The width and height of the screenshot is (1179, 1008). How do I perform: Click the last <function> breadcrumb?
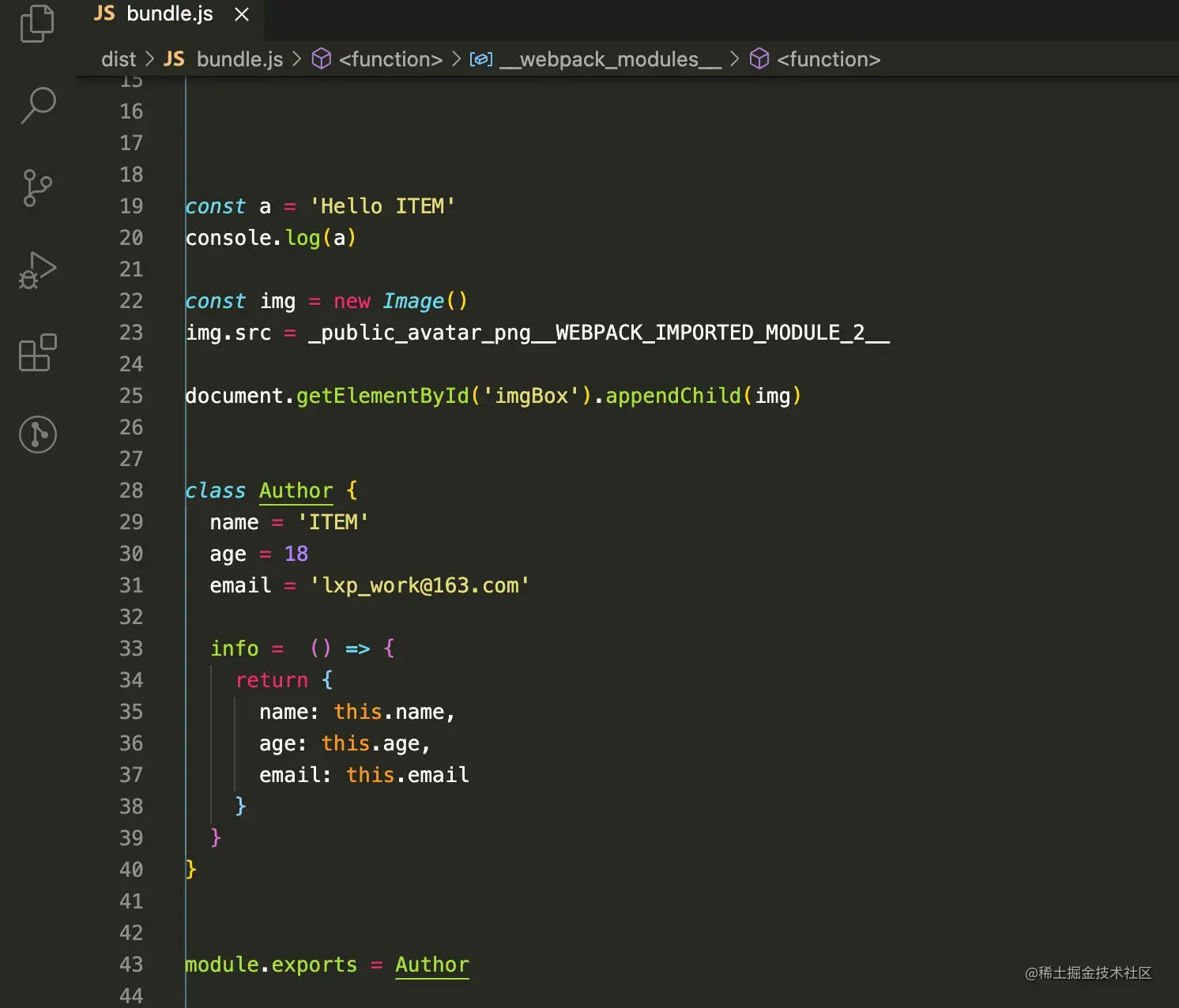pos(828,59)
